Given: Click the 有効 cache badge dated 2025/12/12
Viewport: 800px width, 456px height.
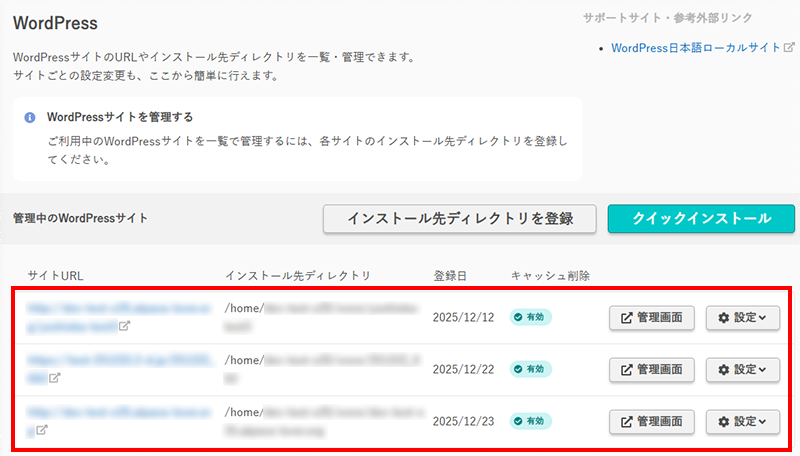Looking at the screenshot, I should [531, 317].
